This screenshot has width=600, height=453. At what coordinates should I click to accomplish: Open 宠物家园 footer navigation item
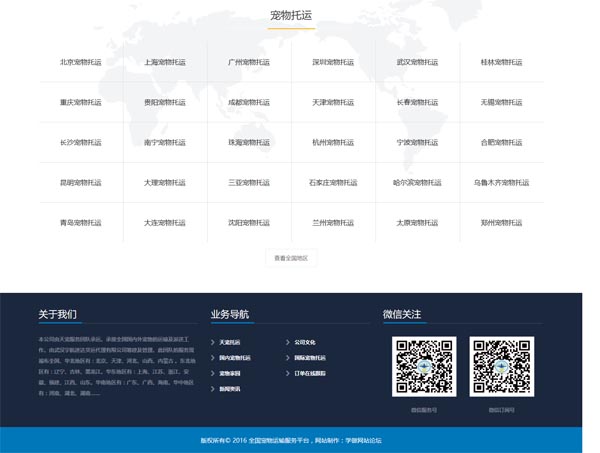(x=230, y=373)
